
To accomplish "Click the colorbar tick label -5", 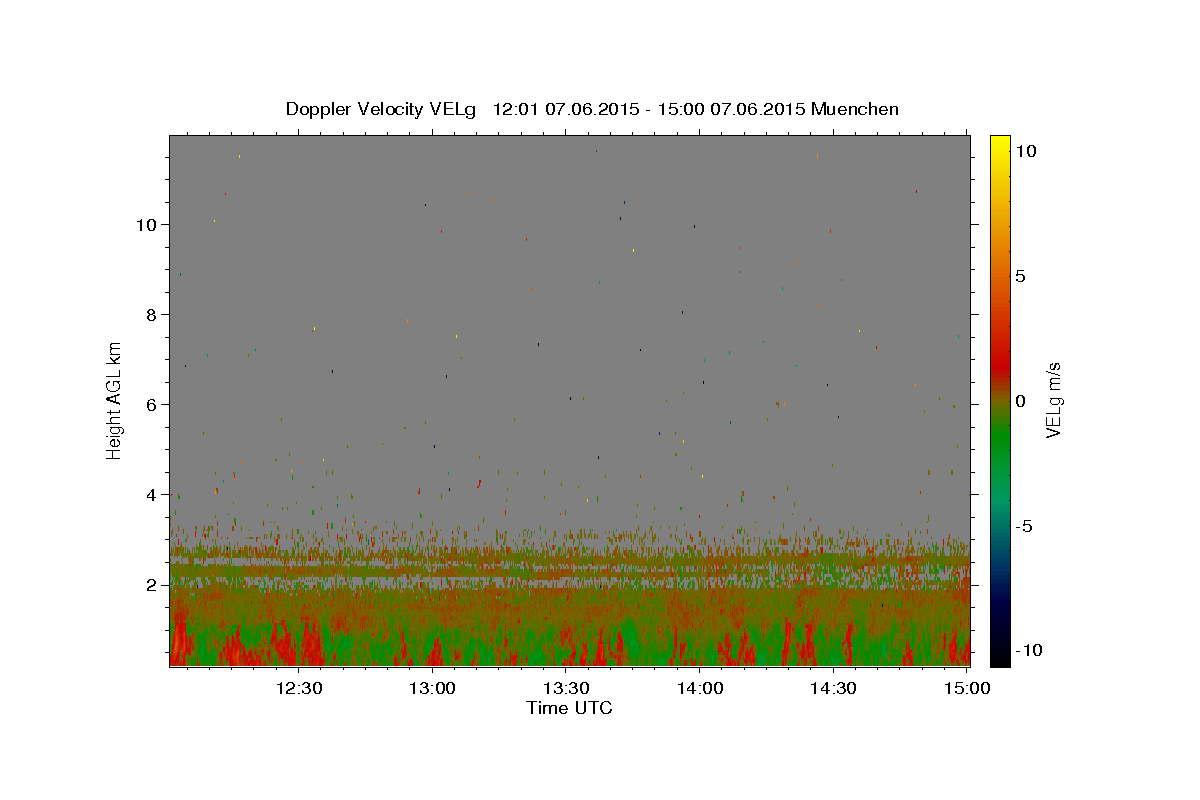I will (1025, 526).
